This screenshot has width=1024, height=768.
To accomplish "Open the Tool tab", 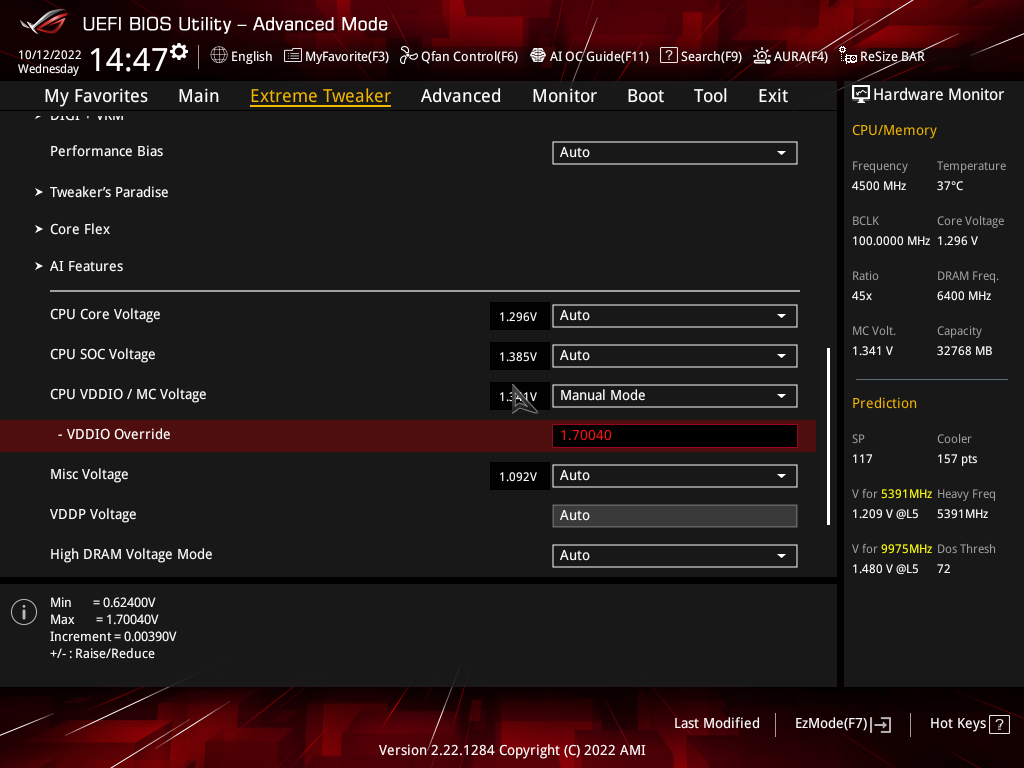I will click(711, 96).
